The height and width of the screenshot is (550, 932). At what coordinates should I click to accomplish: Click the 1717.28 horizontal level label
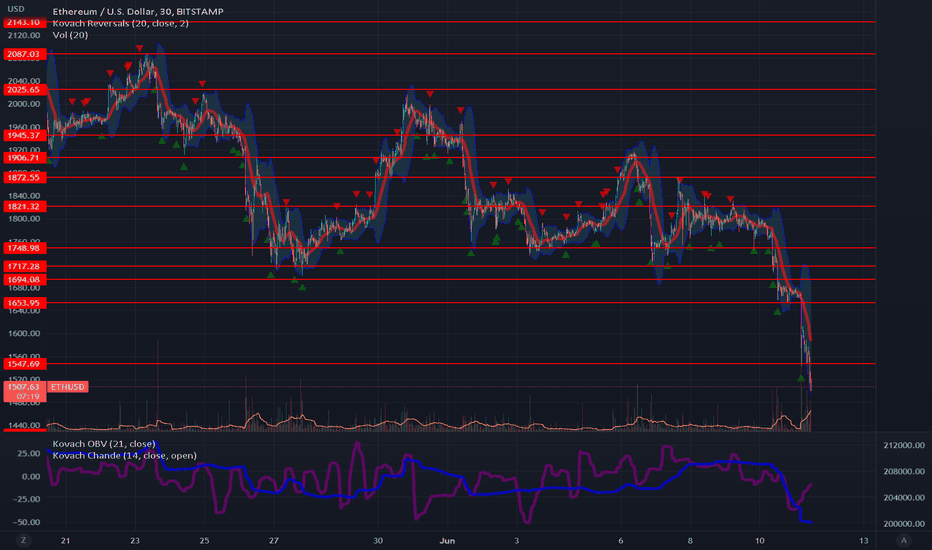[24, 266]
